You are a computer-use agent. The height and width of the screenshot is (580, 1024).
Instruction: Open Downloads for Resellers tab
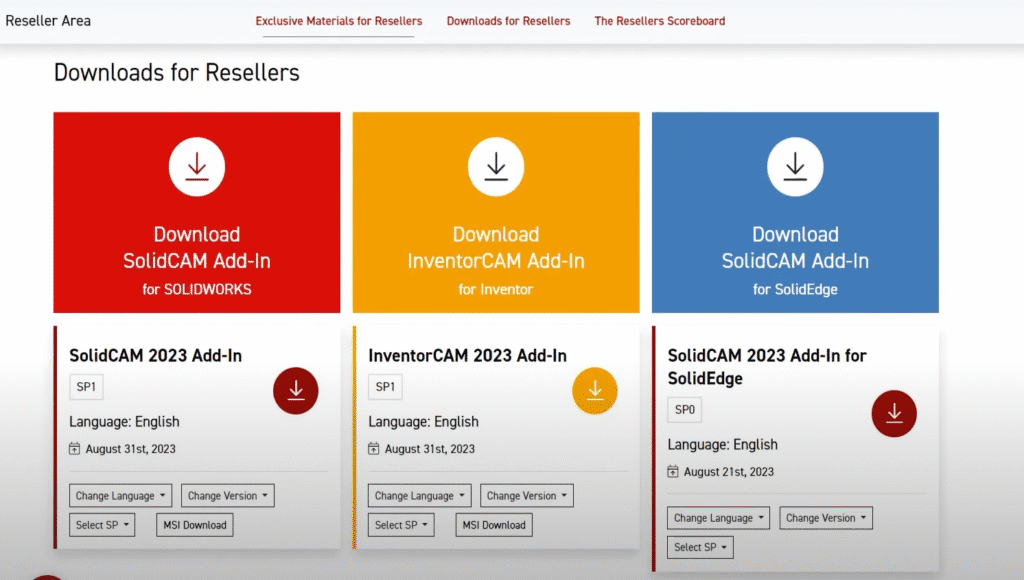click(x=508, y=21)
